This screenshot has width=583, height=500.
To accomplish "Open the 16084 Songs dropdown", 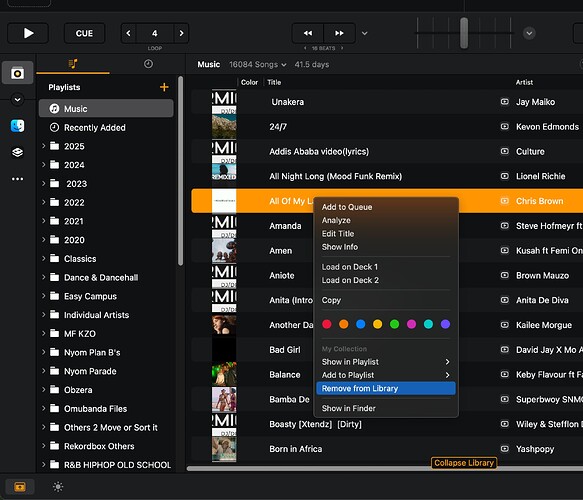I will pos(258,64).
